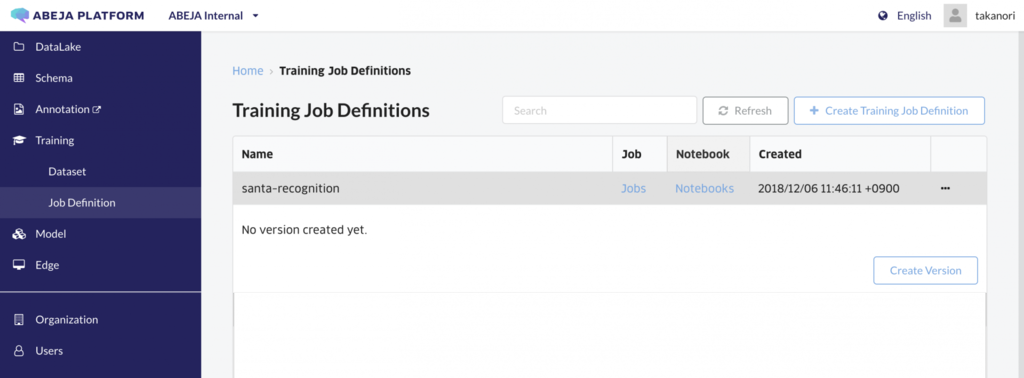Image resolution: width=1024 pixels, height=378 pixels.
Task: Click Create Training Job Definition button
Action: click(x=889, y=110)
